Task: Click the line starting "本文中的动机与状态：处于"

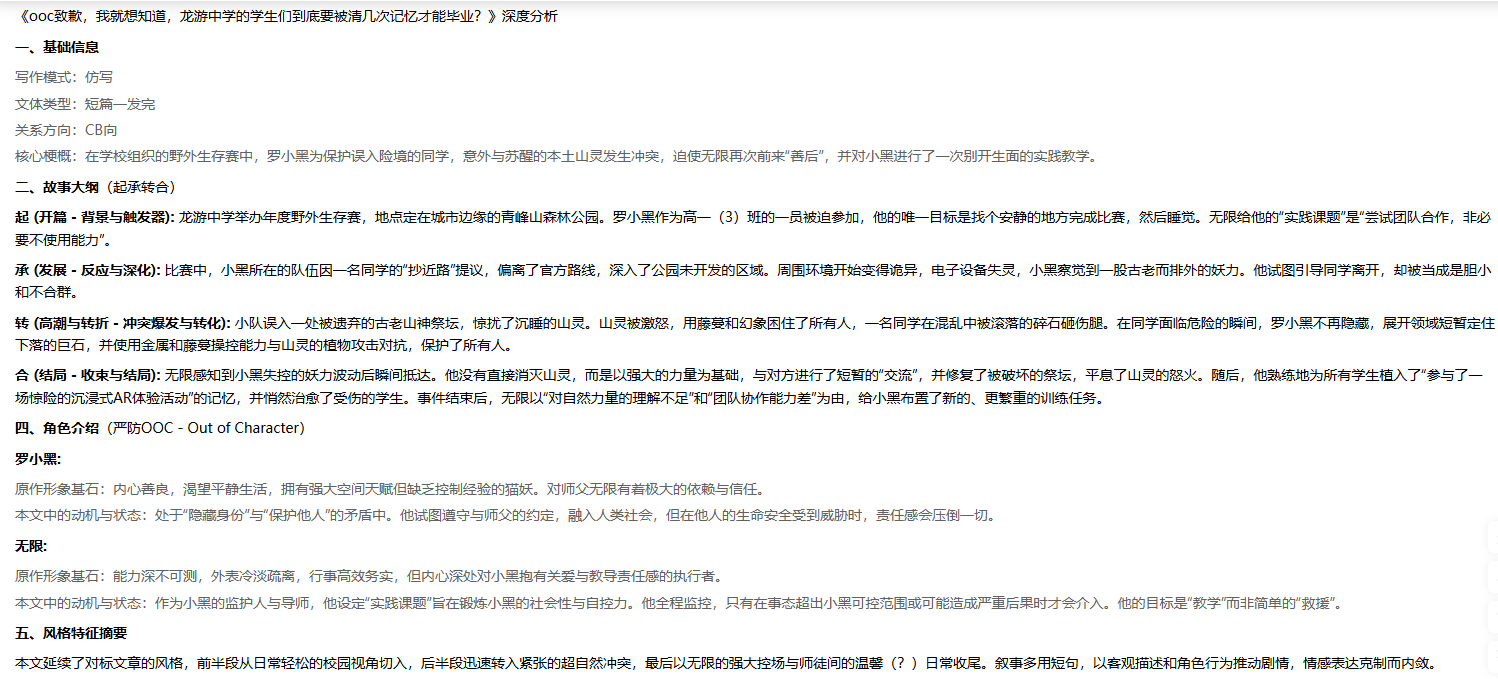Action: pos(506,516)
